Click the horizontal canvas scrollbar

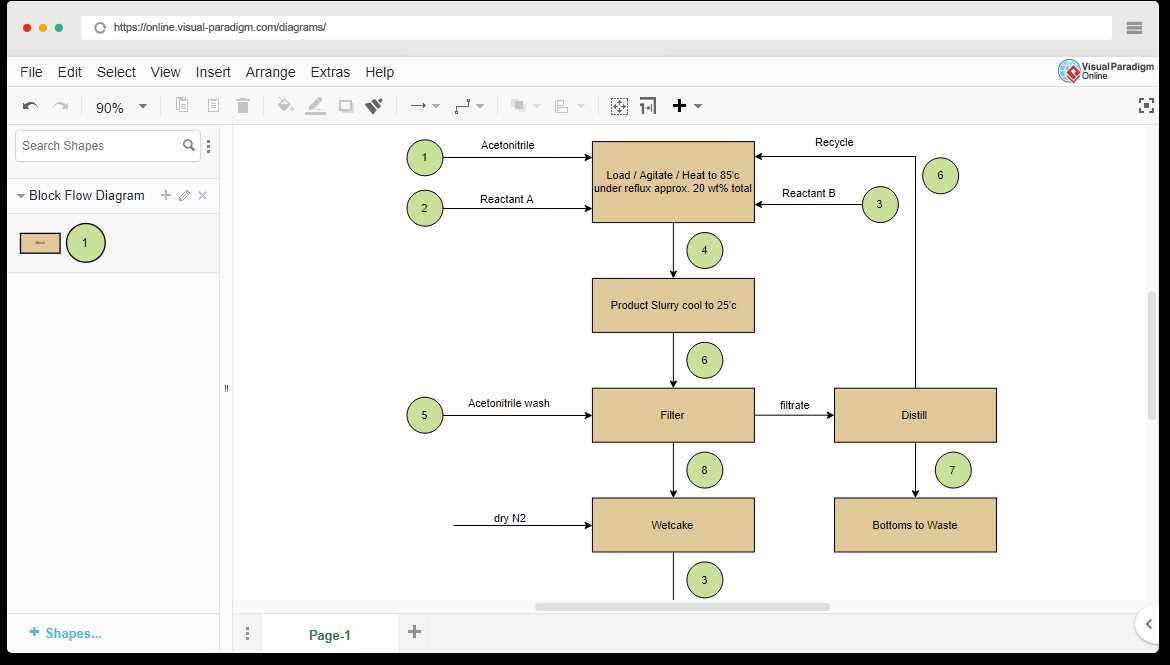pos(682,607)
